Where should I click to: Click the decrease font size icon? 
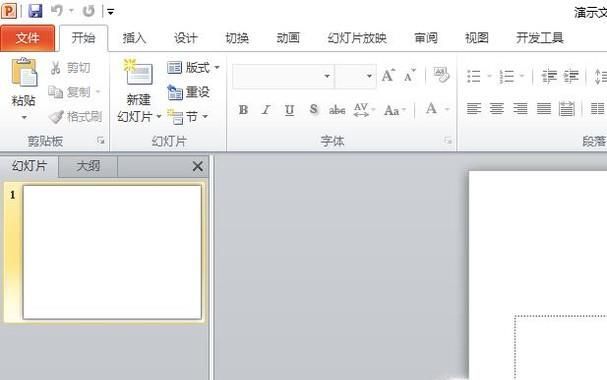coord(410,75)
